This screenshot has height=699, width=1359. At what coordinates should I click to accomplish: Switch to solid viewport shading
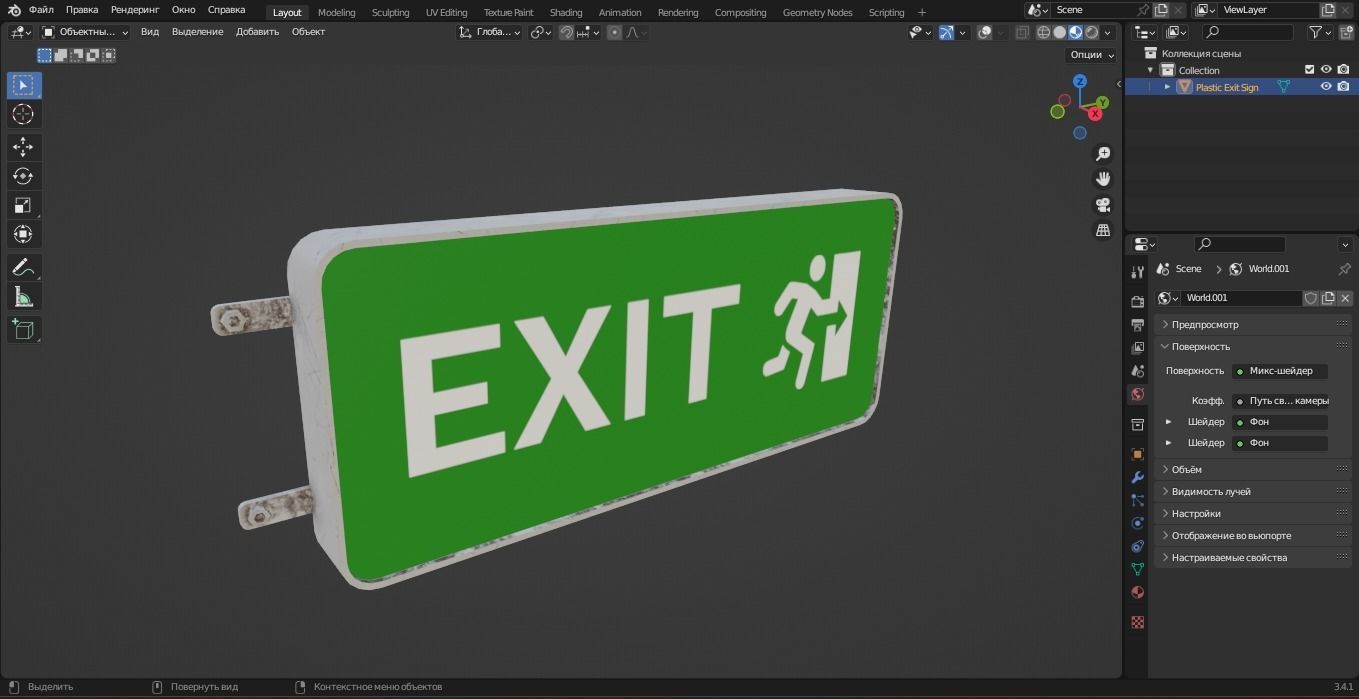[x=1060, y=32]
